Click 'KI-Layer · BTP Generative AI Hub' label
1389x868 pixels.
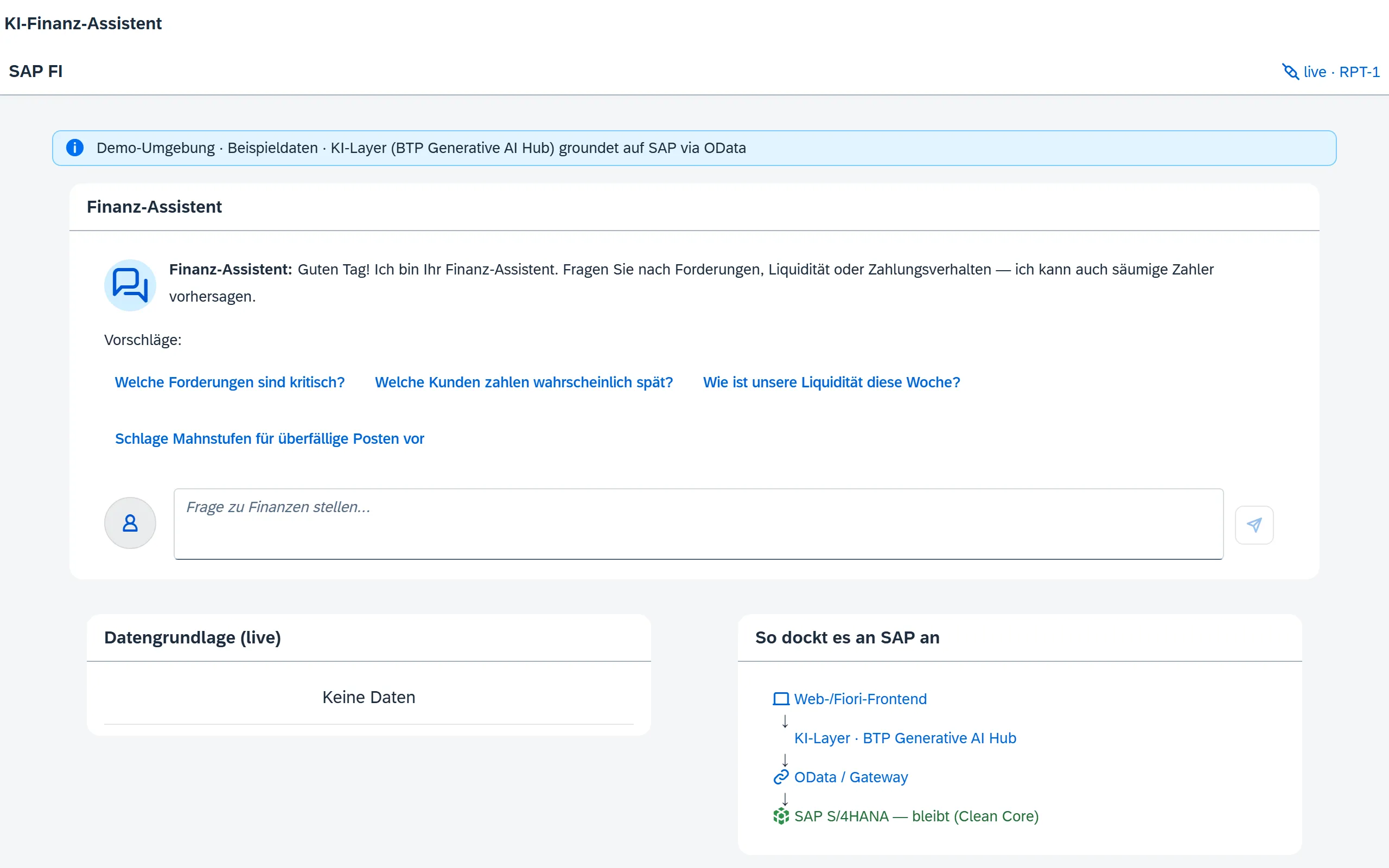(904, 738)
